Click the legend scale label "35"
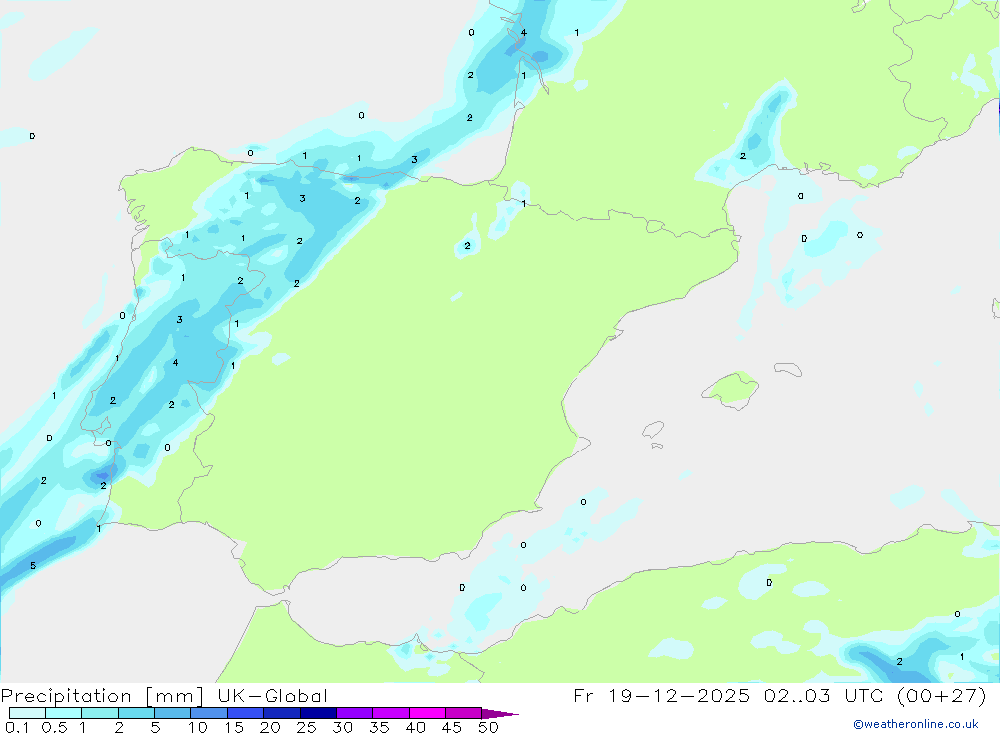Screen dimensions: 1000x733 [379, 727]
